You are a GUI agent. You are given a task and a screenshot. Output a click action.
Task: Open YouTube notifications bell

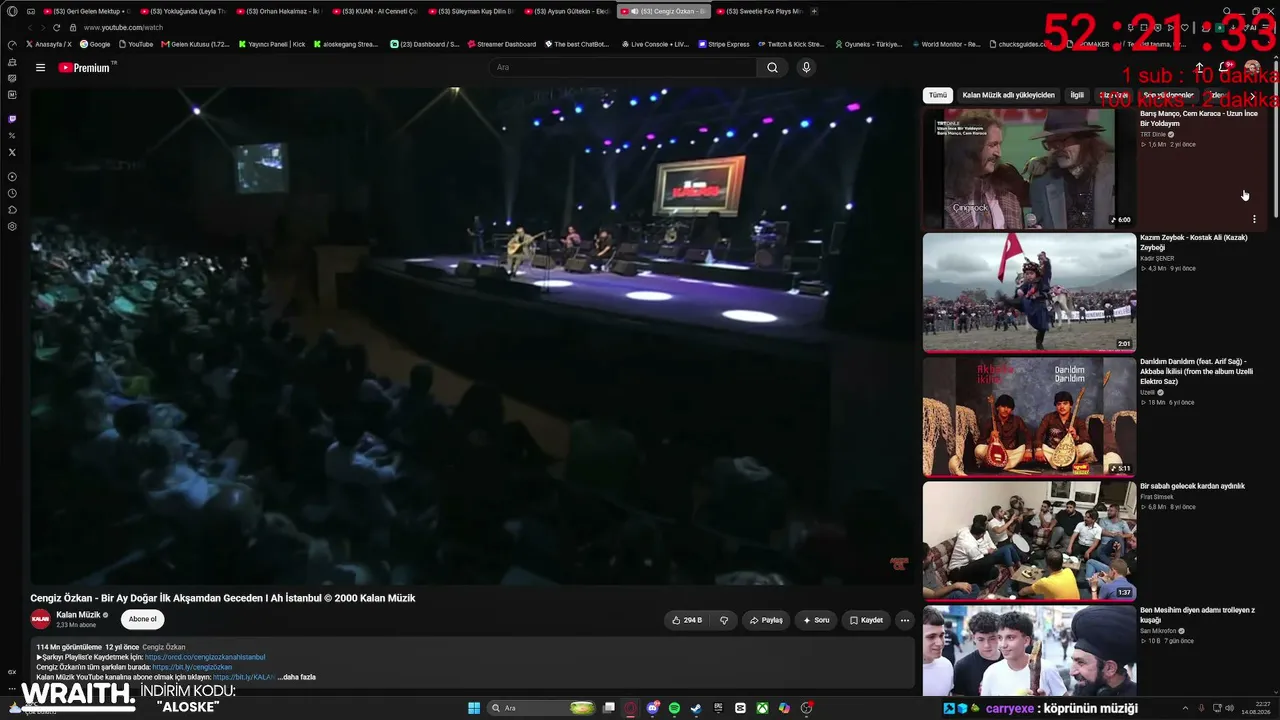coord(1224,68)
